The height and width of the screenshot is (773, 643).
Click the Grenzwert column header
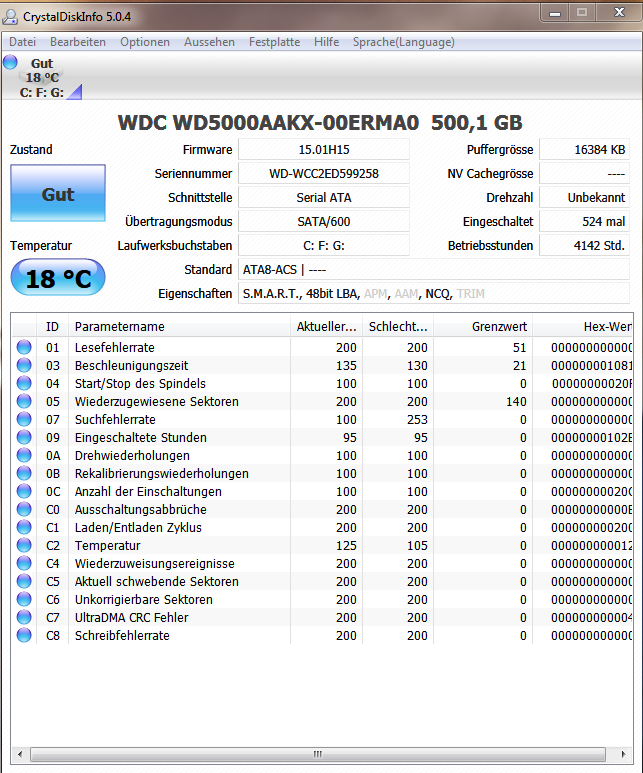[x=483, y=326]
